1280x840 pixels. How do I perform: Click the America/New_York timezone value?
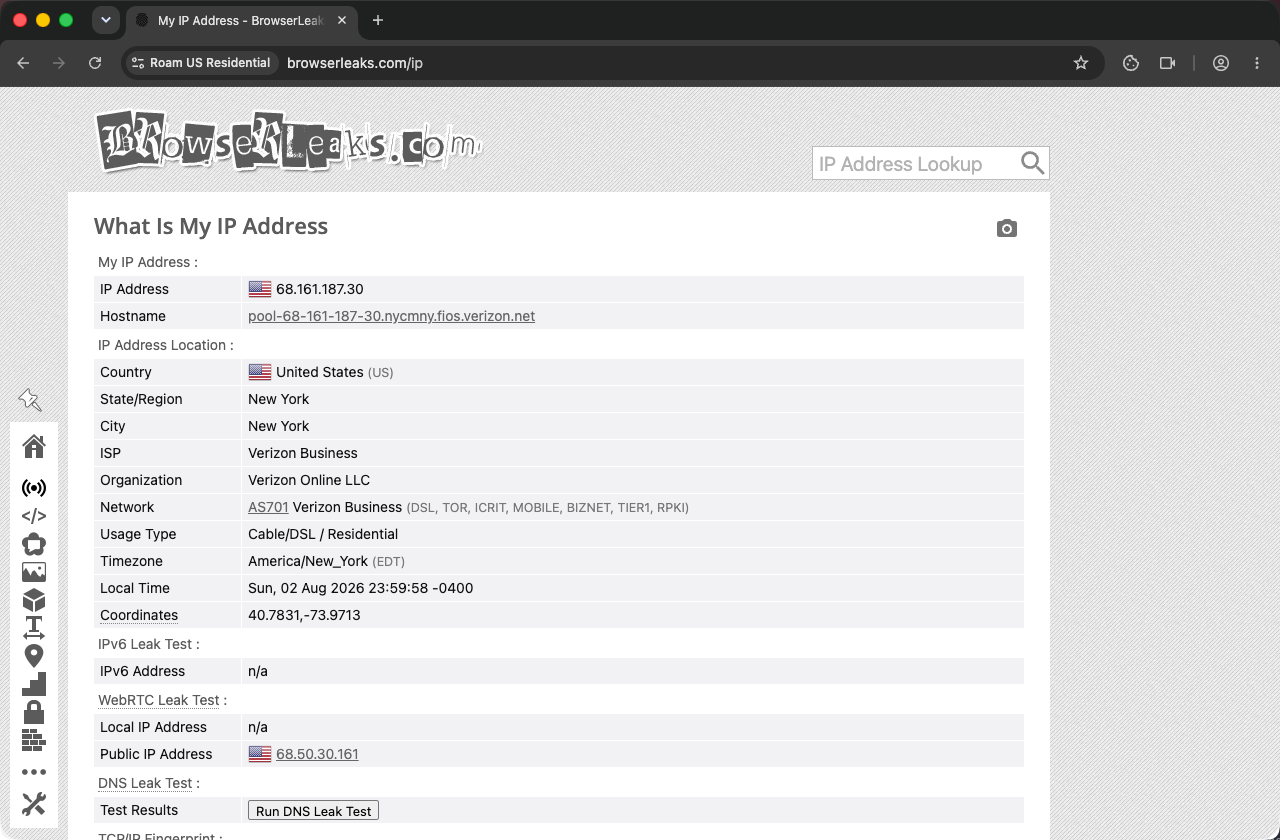point(308,561)
